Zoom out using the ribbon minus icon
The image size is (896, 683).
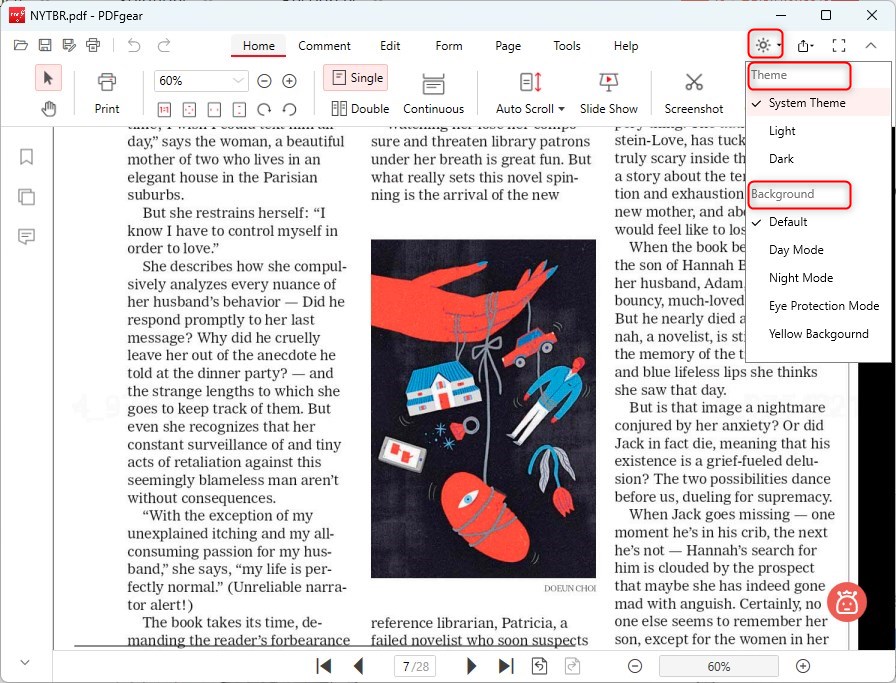pyautogui.click(x=264, y=81)
